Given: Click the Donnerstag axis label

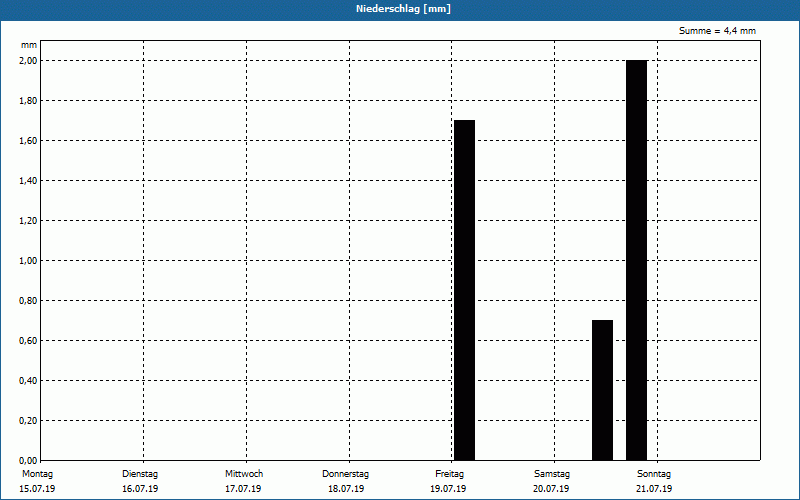Looking at the screenshot, I should point(345,474).
